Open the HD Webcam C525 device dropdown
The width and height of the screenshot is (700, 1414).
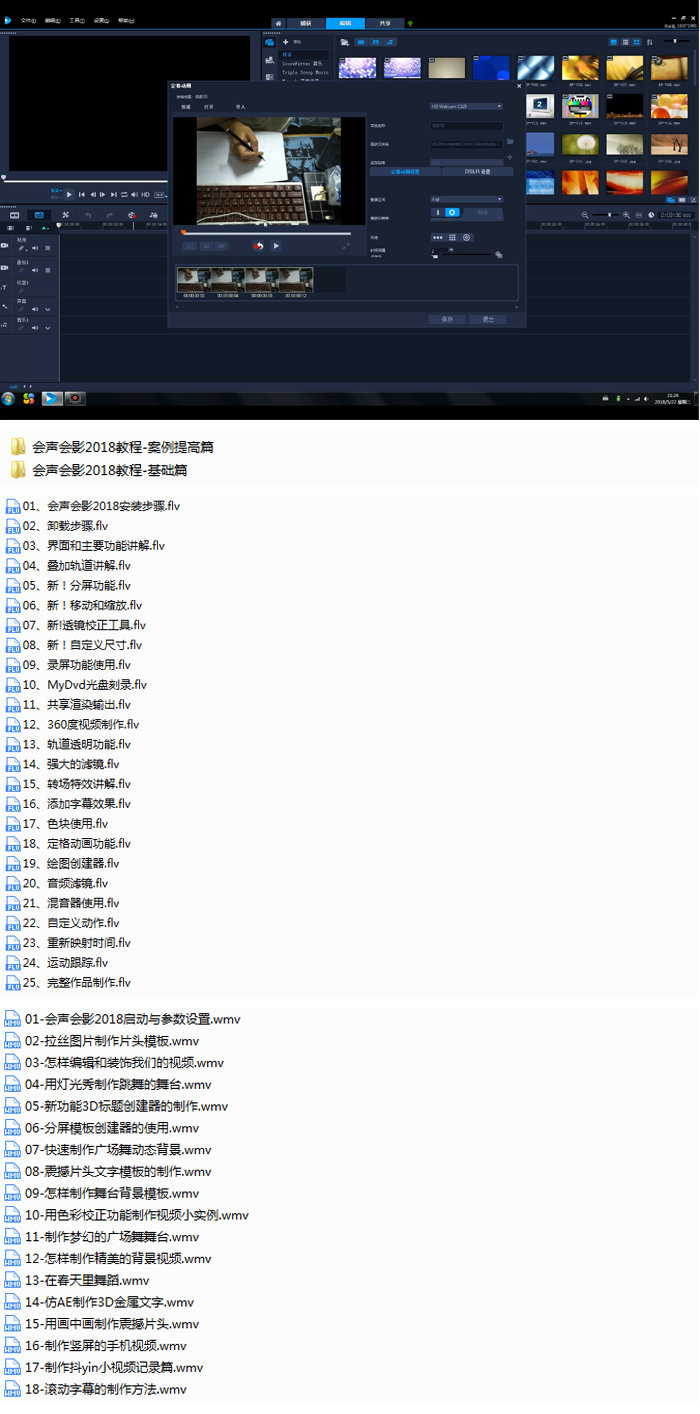pos(466,105)
